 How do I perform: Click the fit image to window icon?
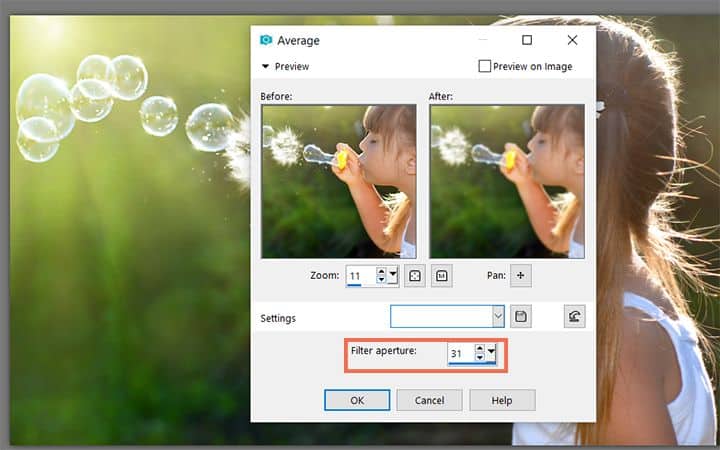coord(415,276)
